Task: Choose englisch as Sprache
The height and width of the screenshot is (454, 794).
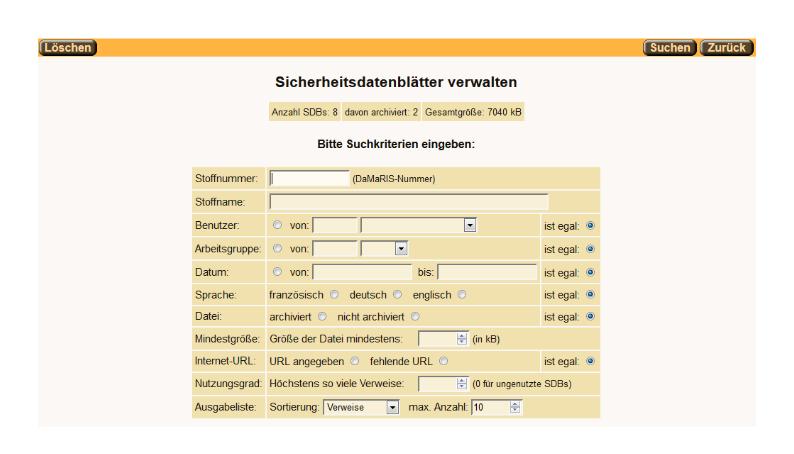Action: tap(462, 294)
